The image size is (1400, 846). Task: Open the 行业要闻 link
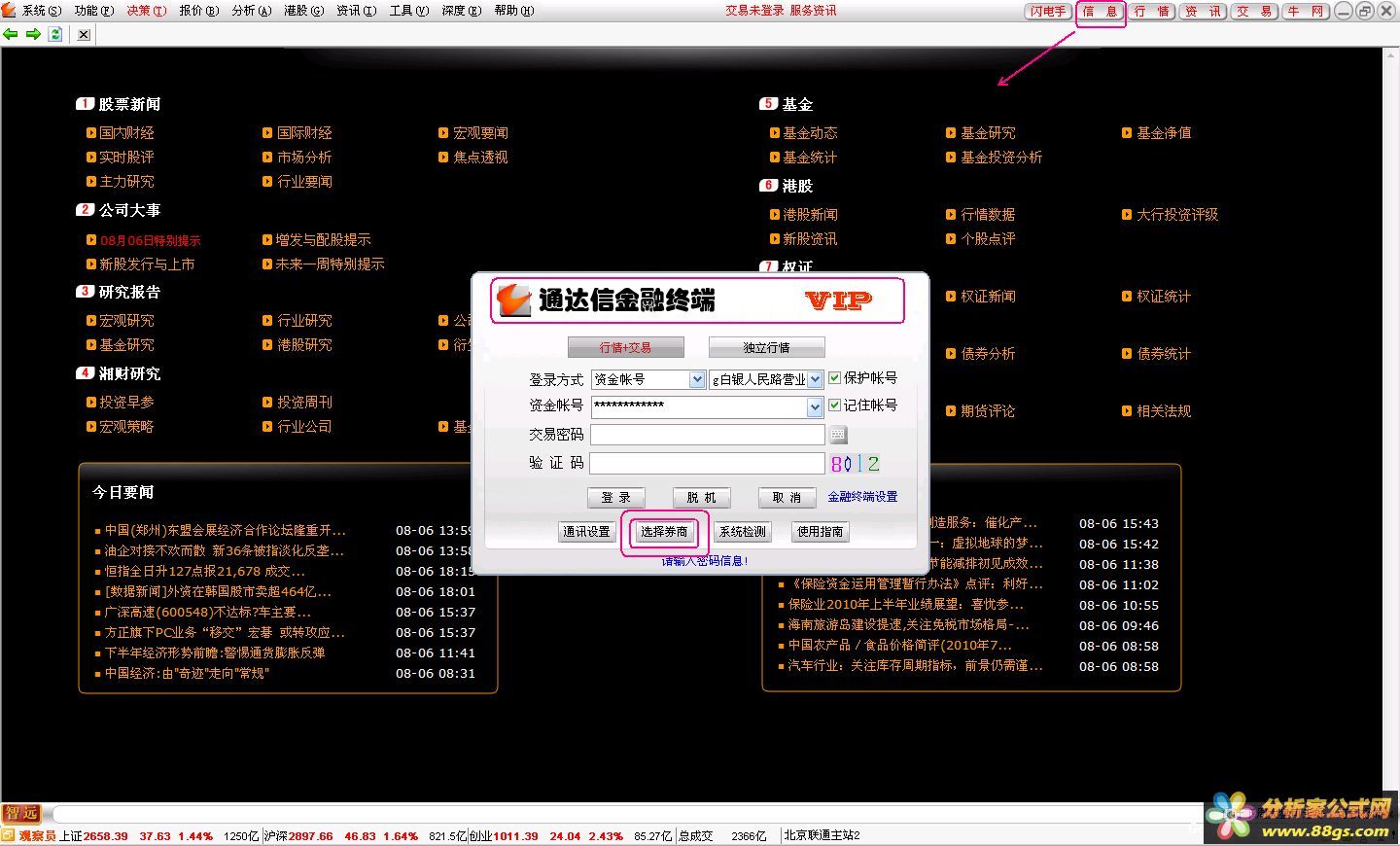(x=304, y=181)
